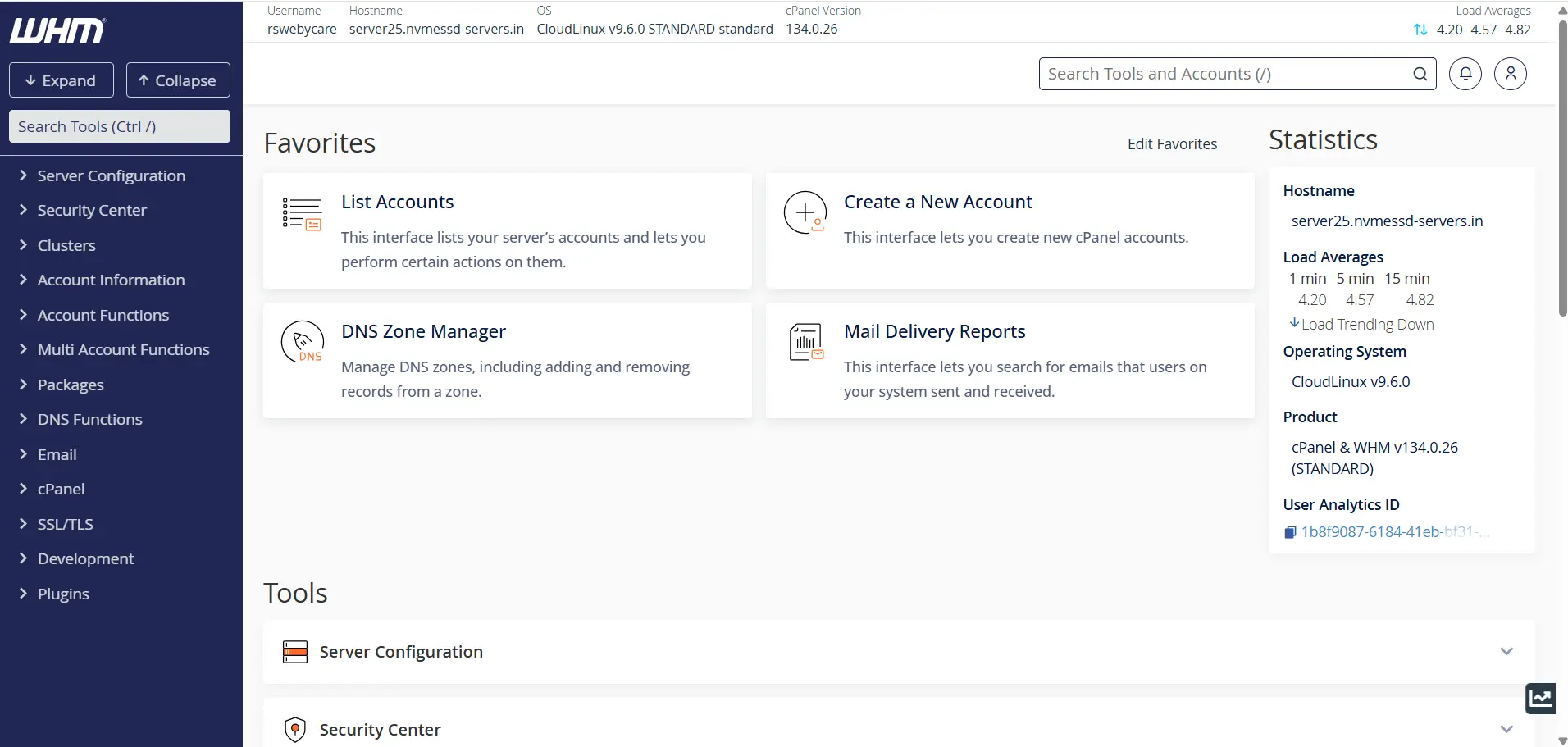Viewport: 1568px width, 747px height.
Task: Click cPanel version 134.0.26 in header
Action: [811, 30]
